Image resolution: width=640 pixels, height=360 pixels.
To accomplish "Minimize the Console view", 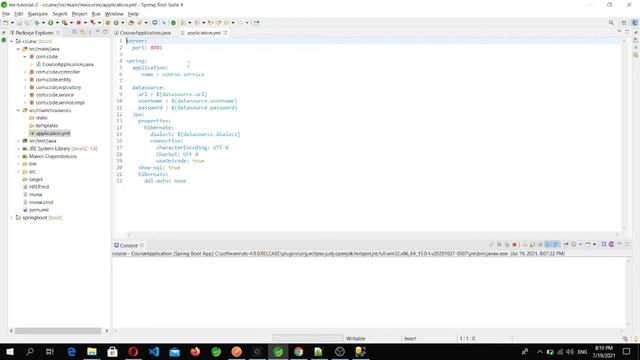I will (619, 244).
